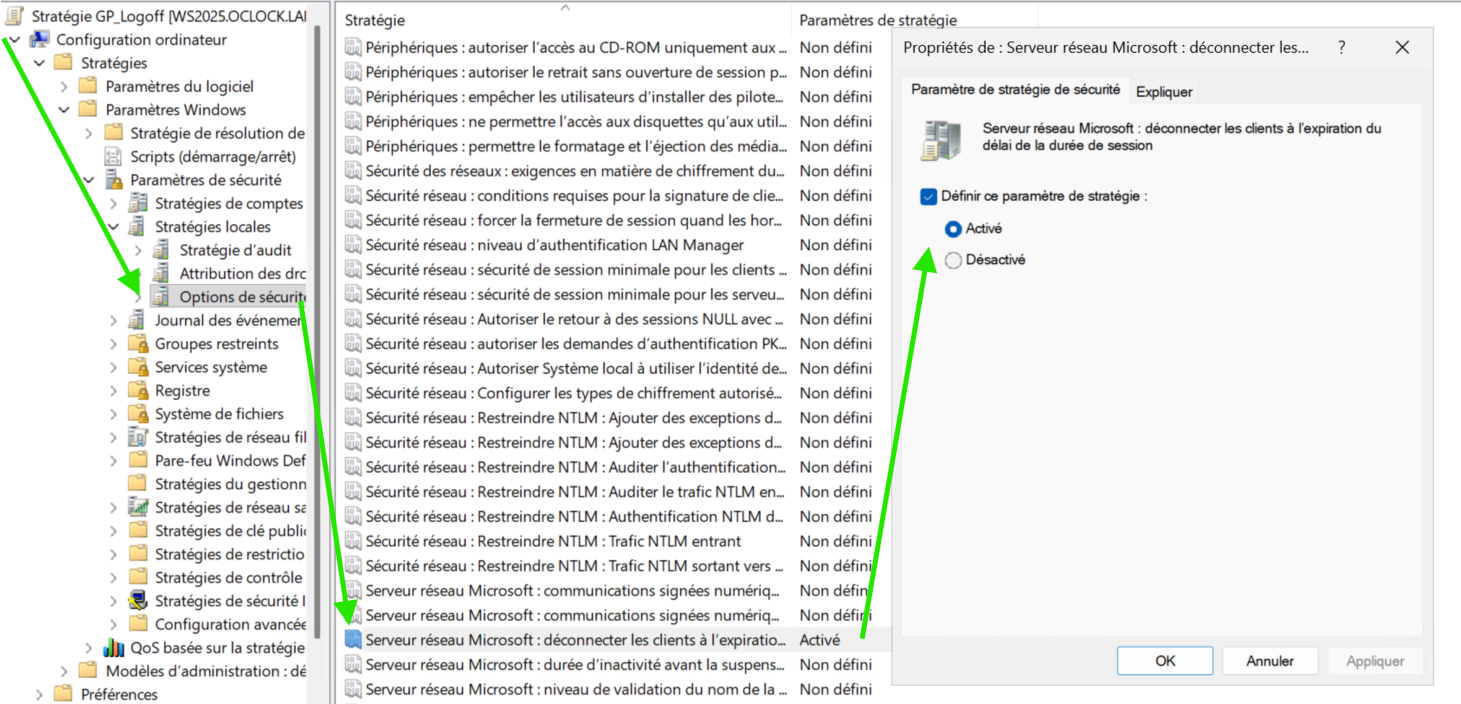Click the Stratégies de sécurité IP icon
The width and height of the screenshot is (1461, 704).
pos(138,601)
